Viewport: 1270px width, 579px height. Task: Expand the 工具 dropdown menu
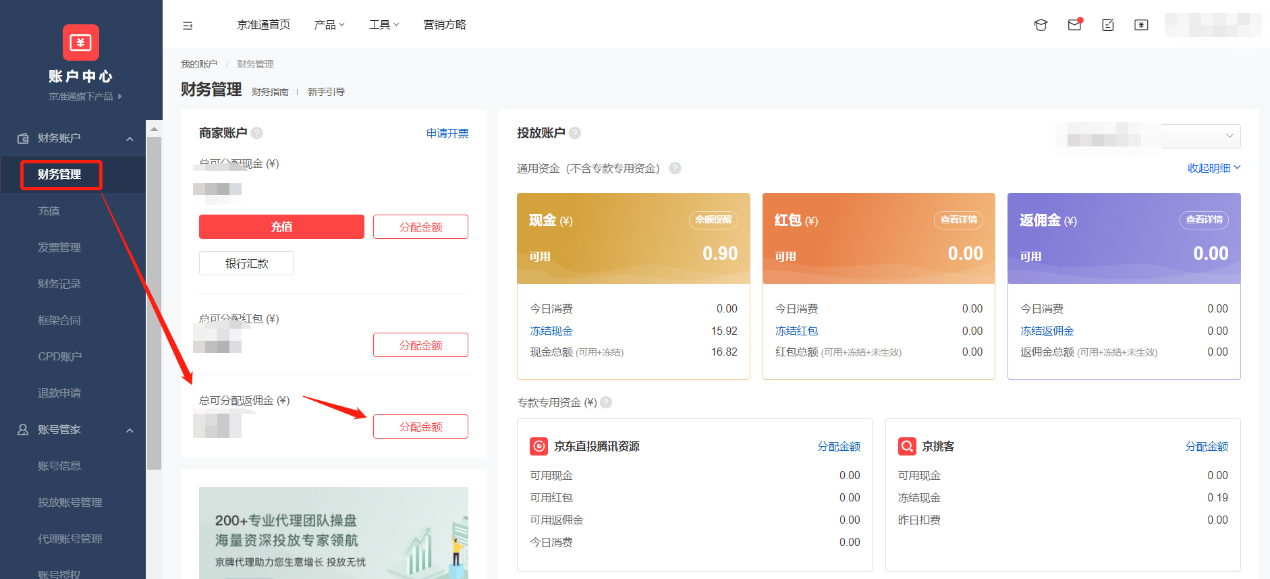click(x=383, y=24)
